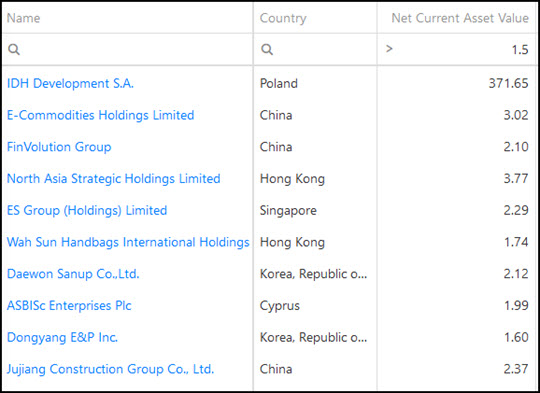
Task: Focus the Name filter input field
Action: pos(136,49)
